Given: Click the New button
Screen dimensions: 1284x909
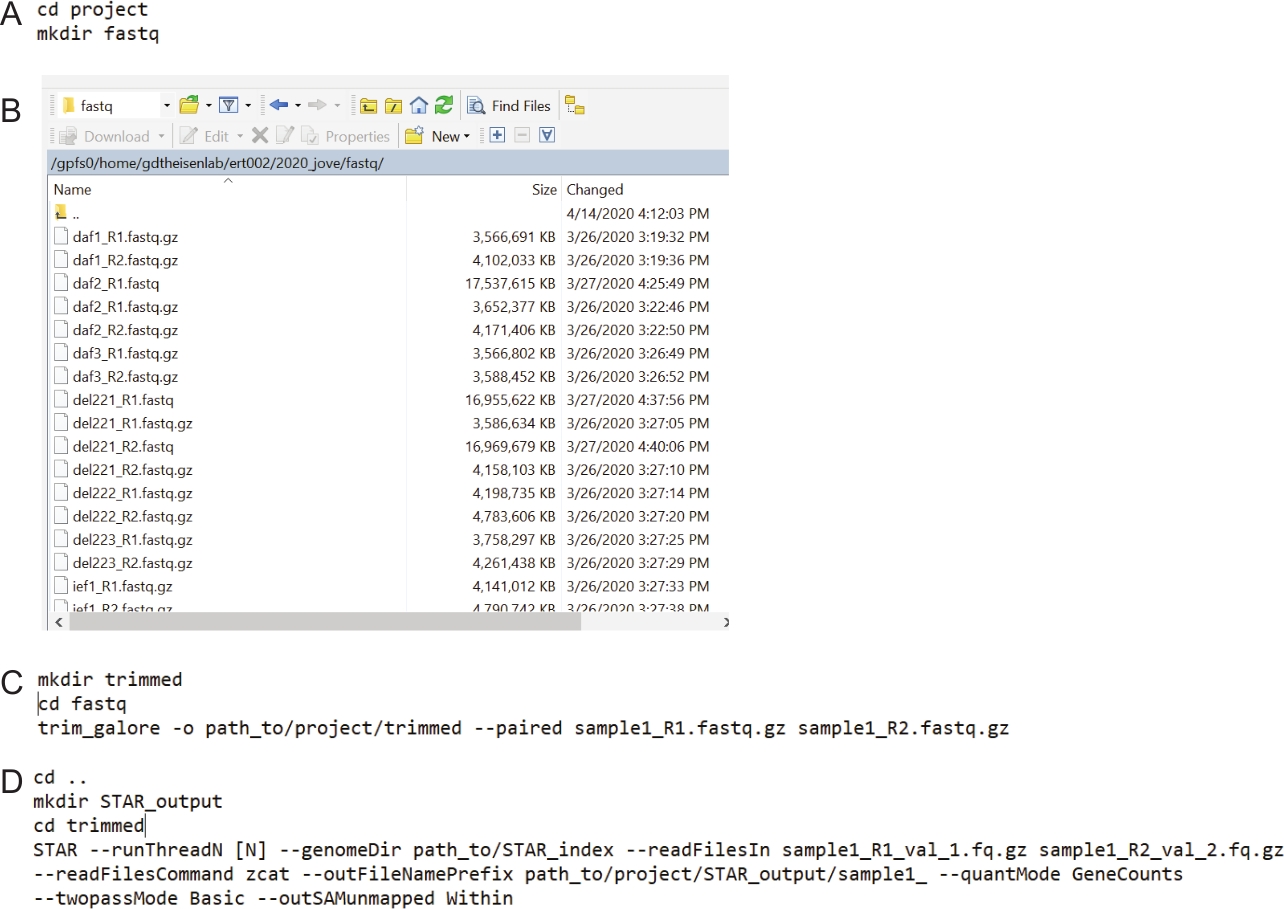Looking at the screenshot, I should (x=433, y=136).
